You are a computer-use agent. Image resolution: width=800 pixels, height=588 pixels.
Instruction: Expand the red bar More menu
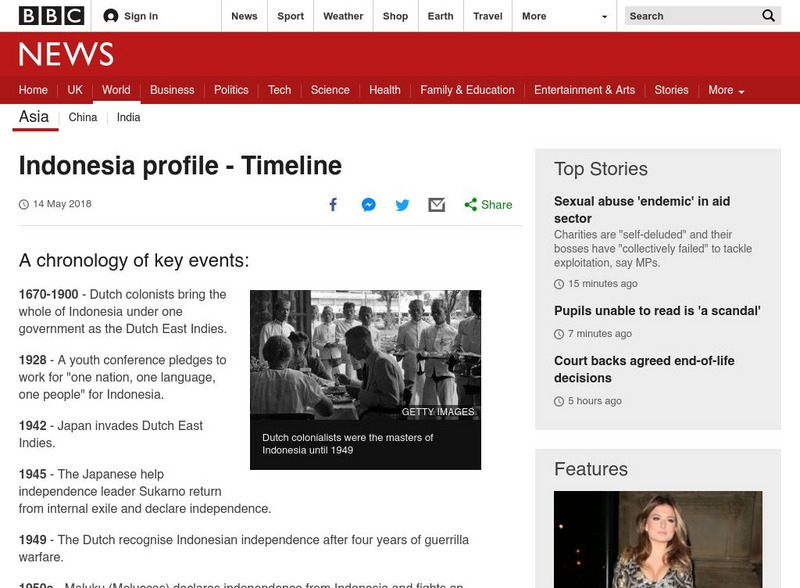click(x=726, y=90)
